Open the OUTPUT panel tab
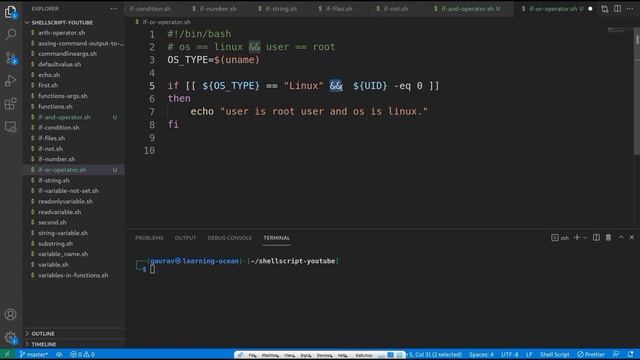Viewport: 640px width, 360px height. [x=185, y=238]
